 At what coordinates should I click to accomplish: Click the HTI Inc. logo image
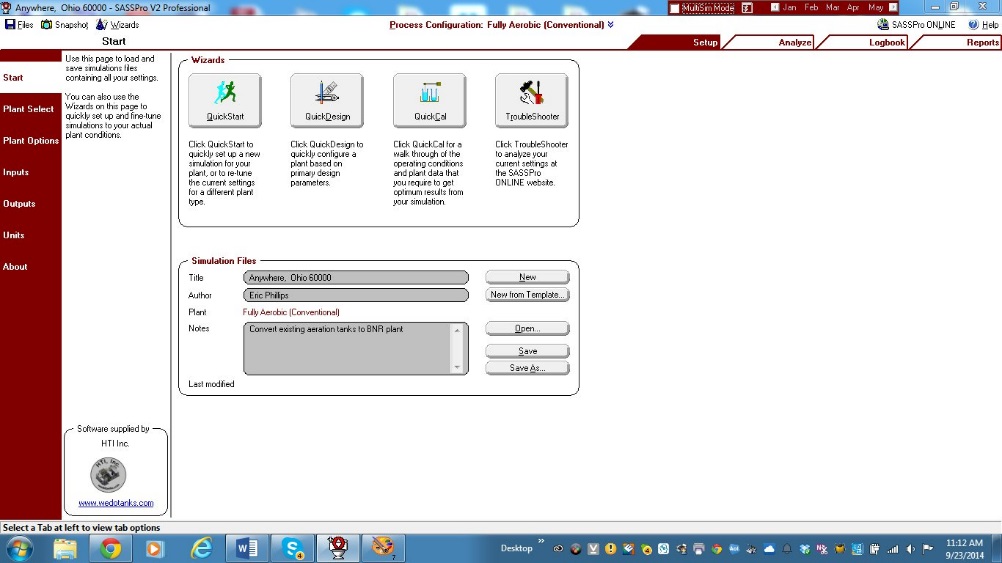115,474
